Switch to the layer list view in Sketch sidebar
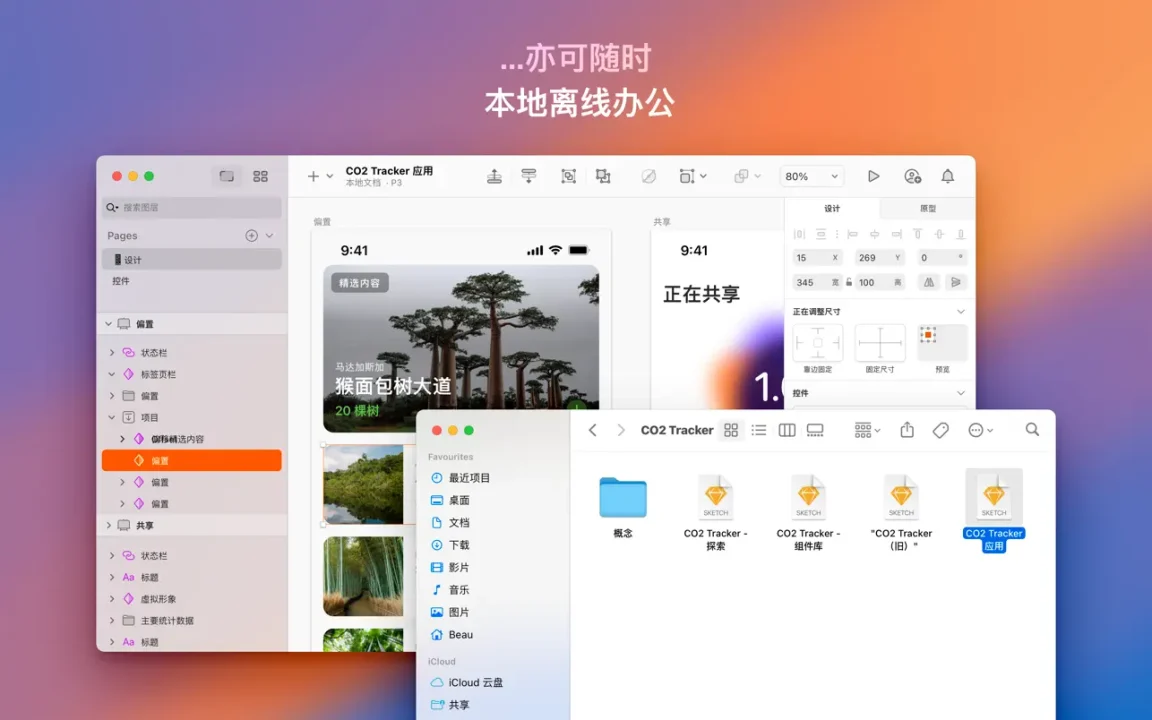This screenshot has height=720, width=1152. [227, 176]
